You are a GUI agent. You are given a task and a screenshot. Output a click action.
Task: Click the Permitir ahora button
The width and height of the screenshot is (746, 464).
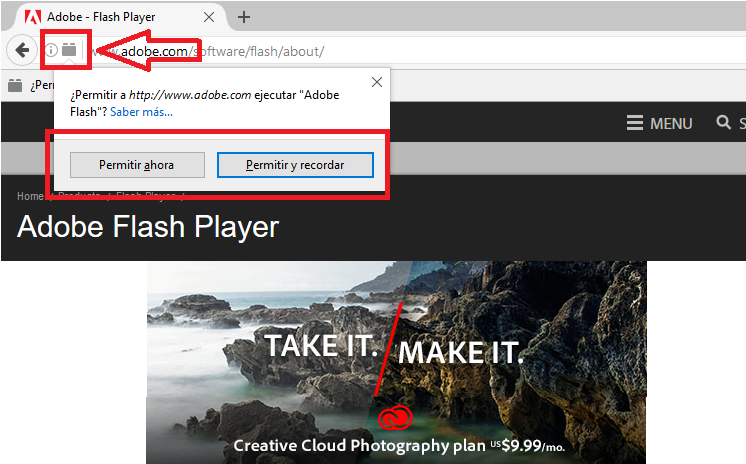tap(137, 165)
